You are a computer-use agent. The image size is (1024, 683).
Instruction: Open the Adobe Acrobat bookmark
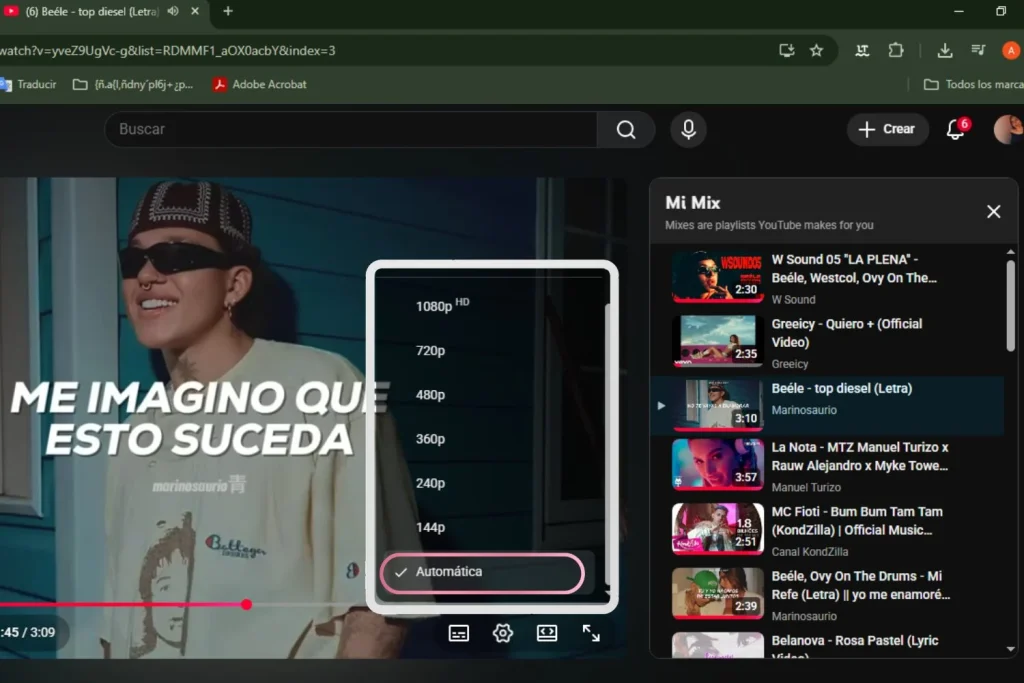259,85
